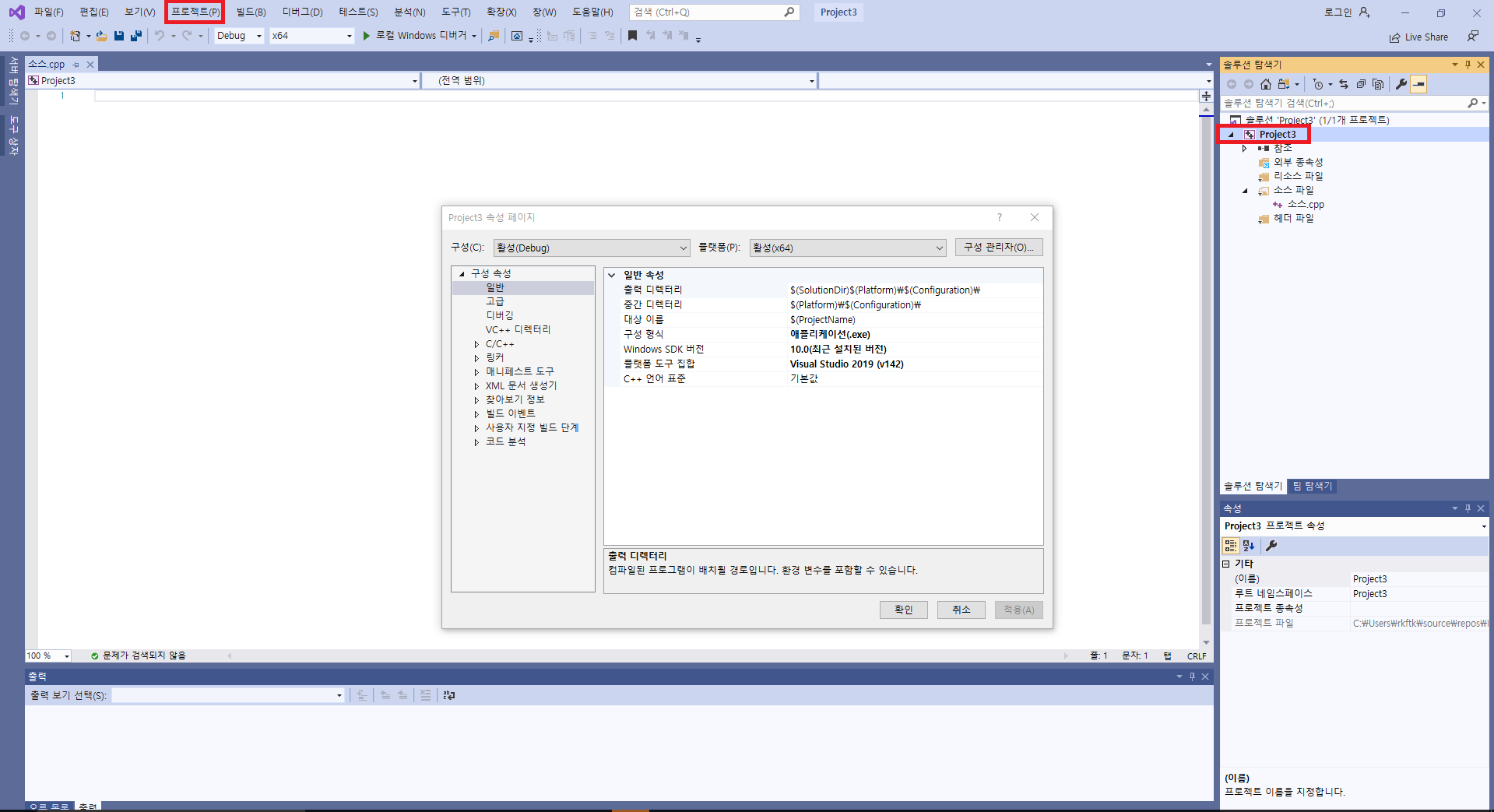Select the 소스.cpp editor tab

(47, 64)
